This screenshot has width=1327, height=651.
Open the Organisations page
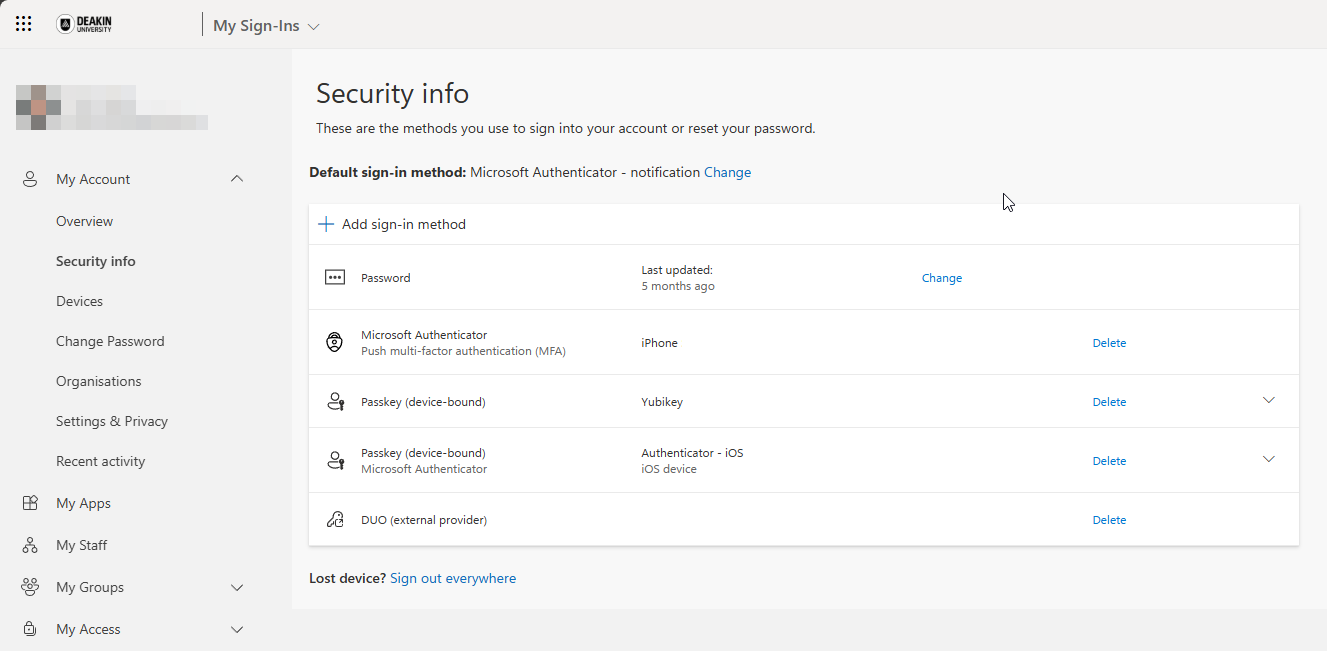point(99,381)
